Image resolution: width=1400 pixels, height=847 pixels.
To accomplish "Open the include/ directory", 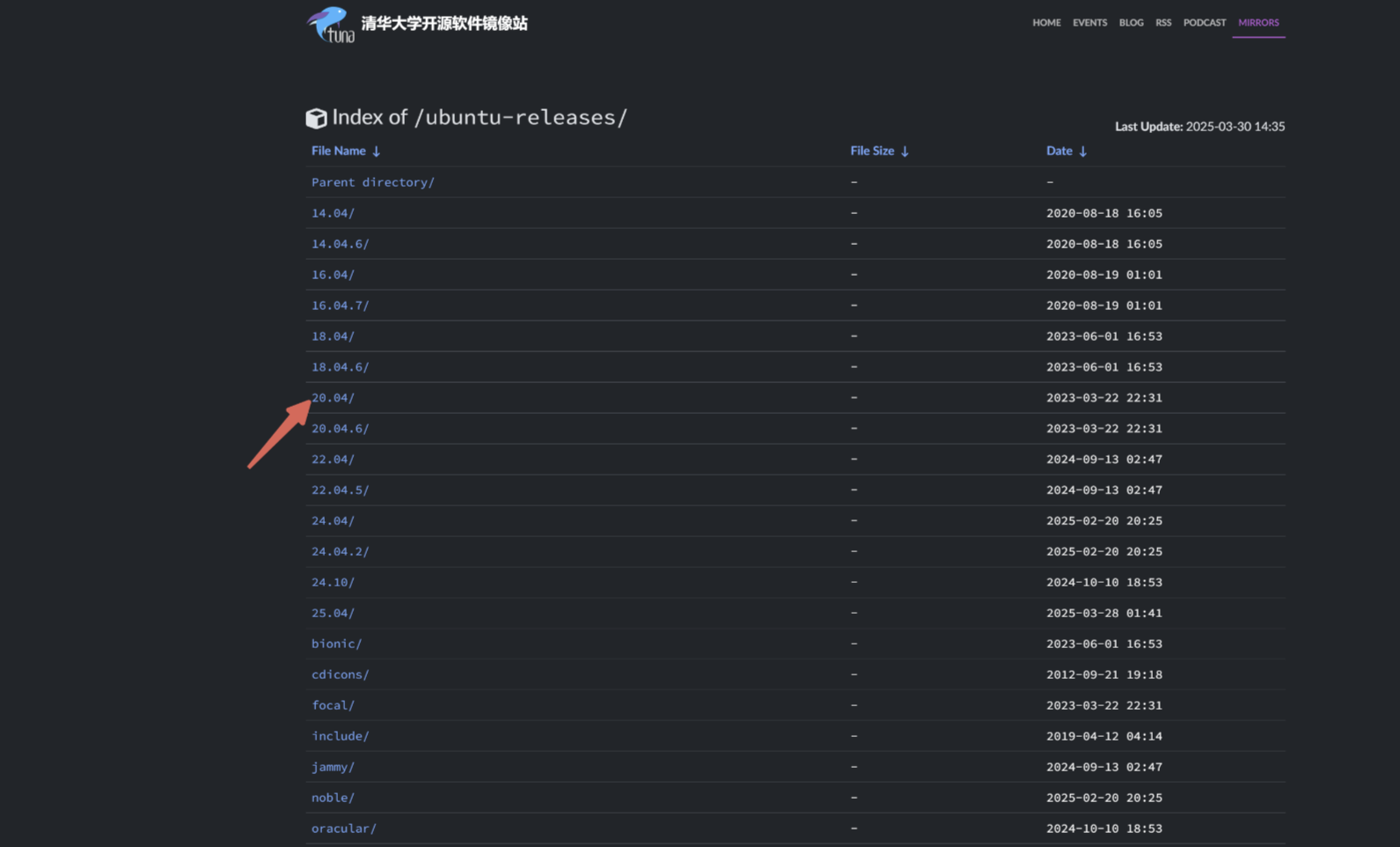I will pyautogui.click(x=341, y=737).
